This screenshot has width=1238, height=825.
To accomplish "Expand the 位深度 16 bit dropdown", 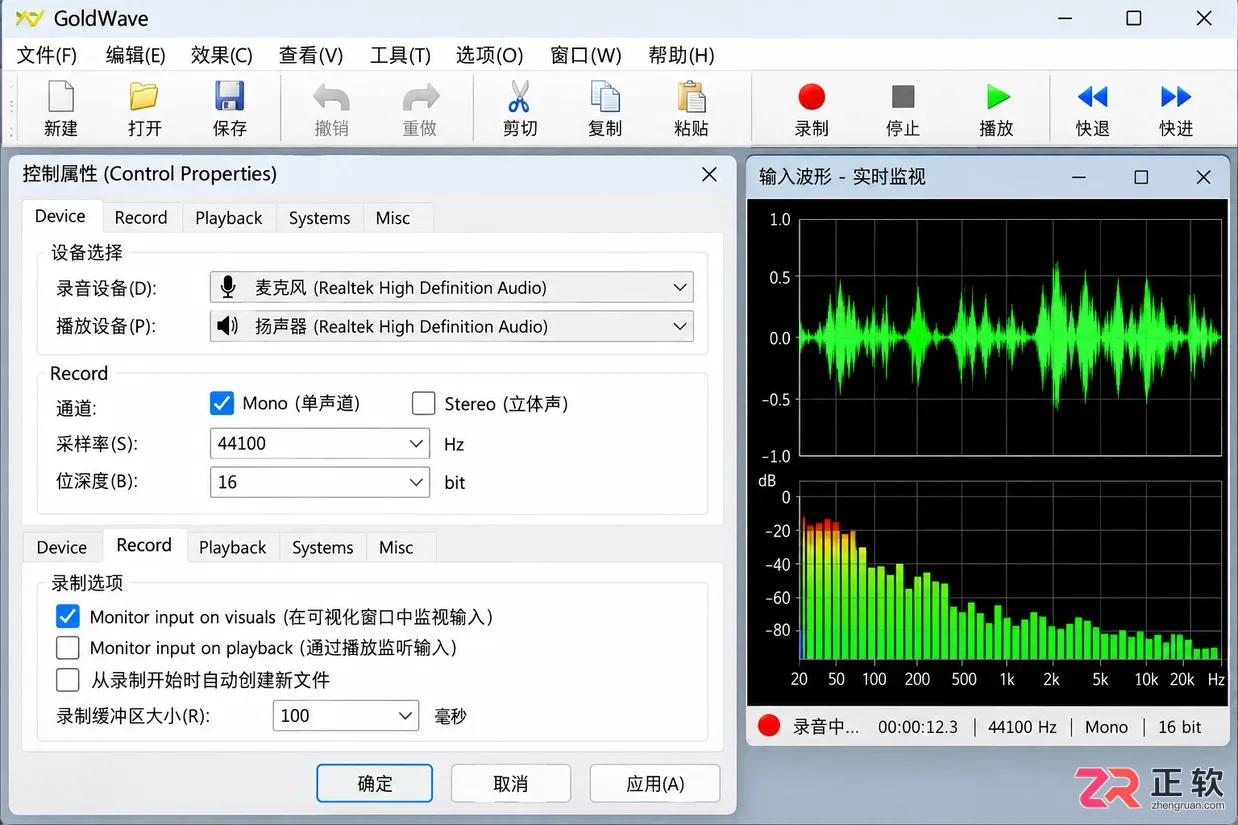I will tap(320, 482).
